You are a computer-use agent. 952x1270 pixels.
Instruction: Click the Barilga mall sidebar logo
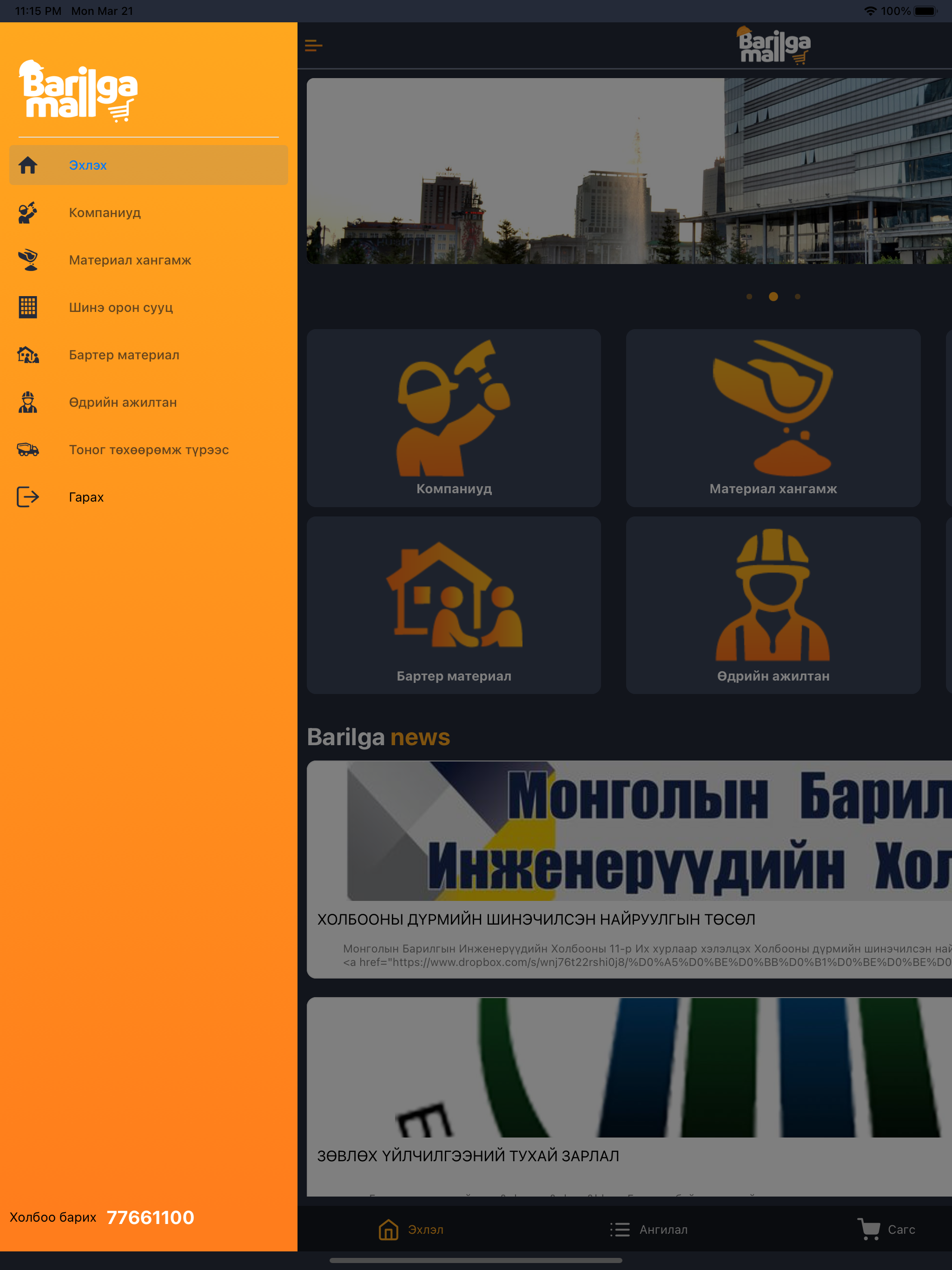tap(78, 91)
